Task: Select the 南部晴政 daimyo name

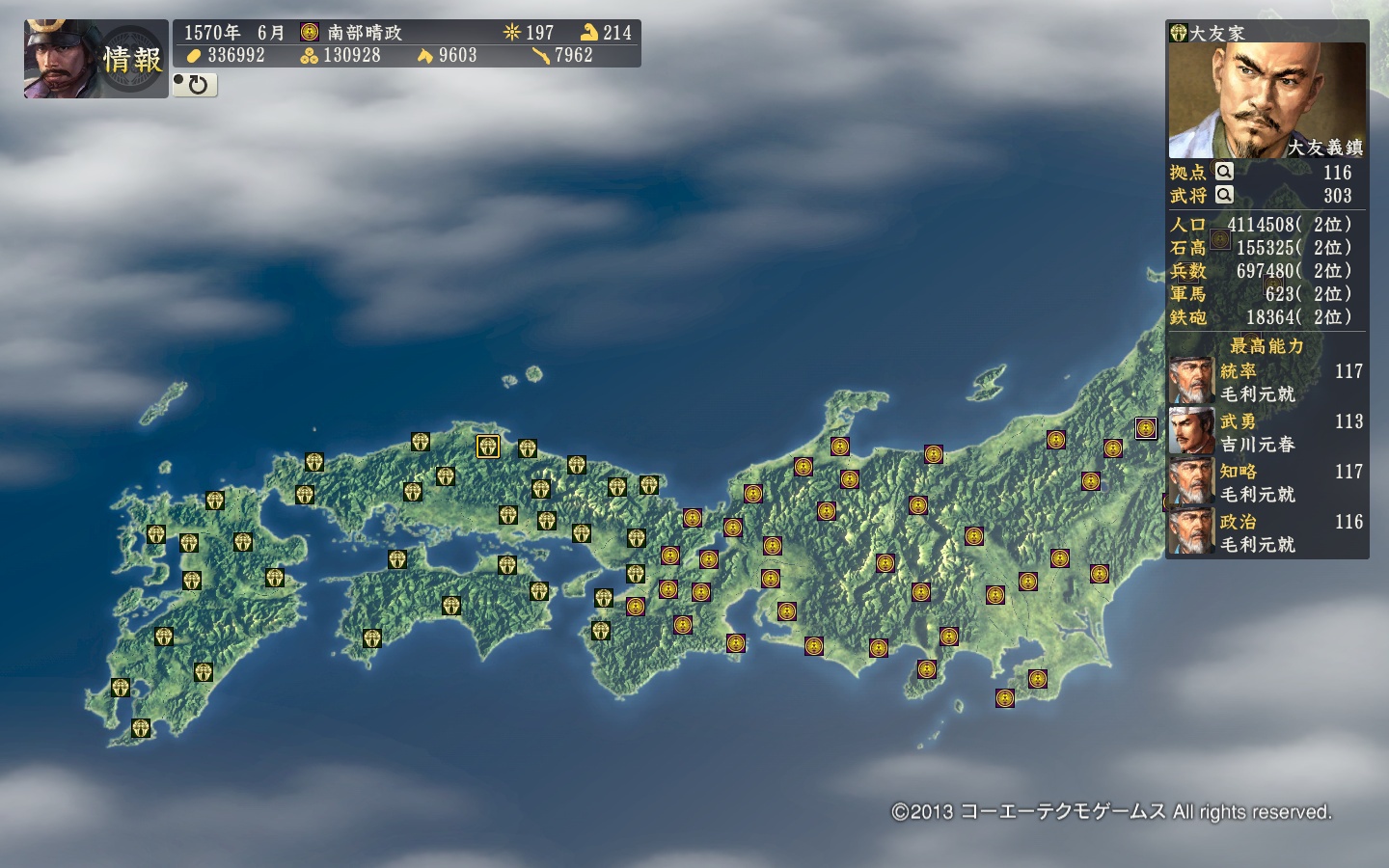Action: pos(364,32)
